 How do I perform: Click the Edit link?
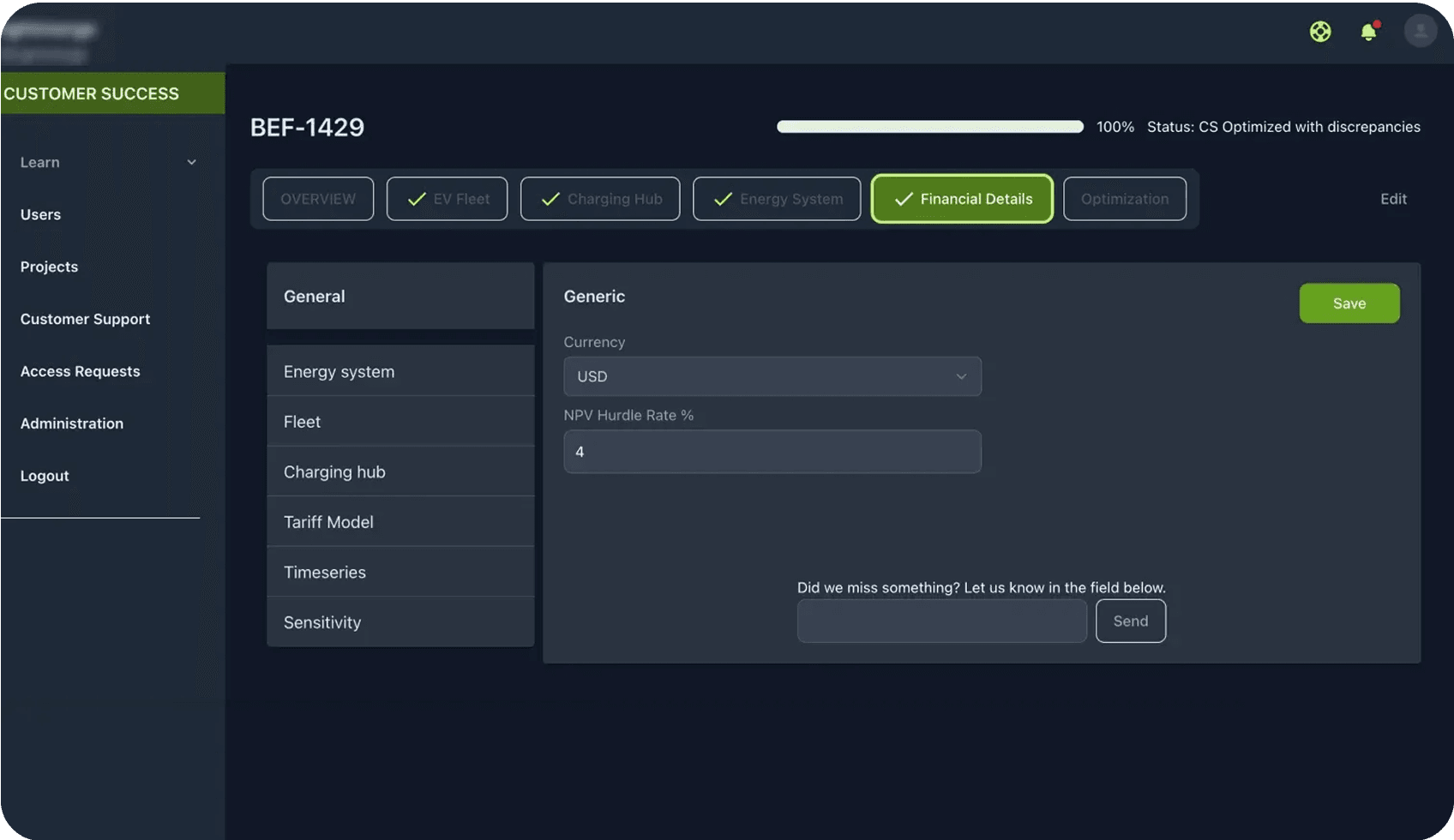click(1393, 199)
